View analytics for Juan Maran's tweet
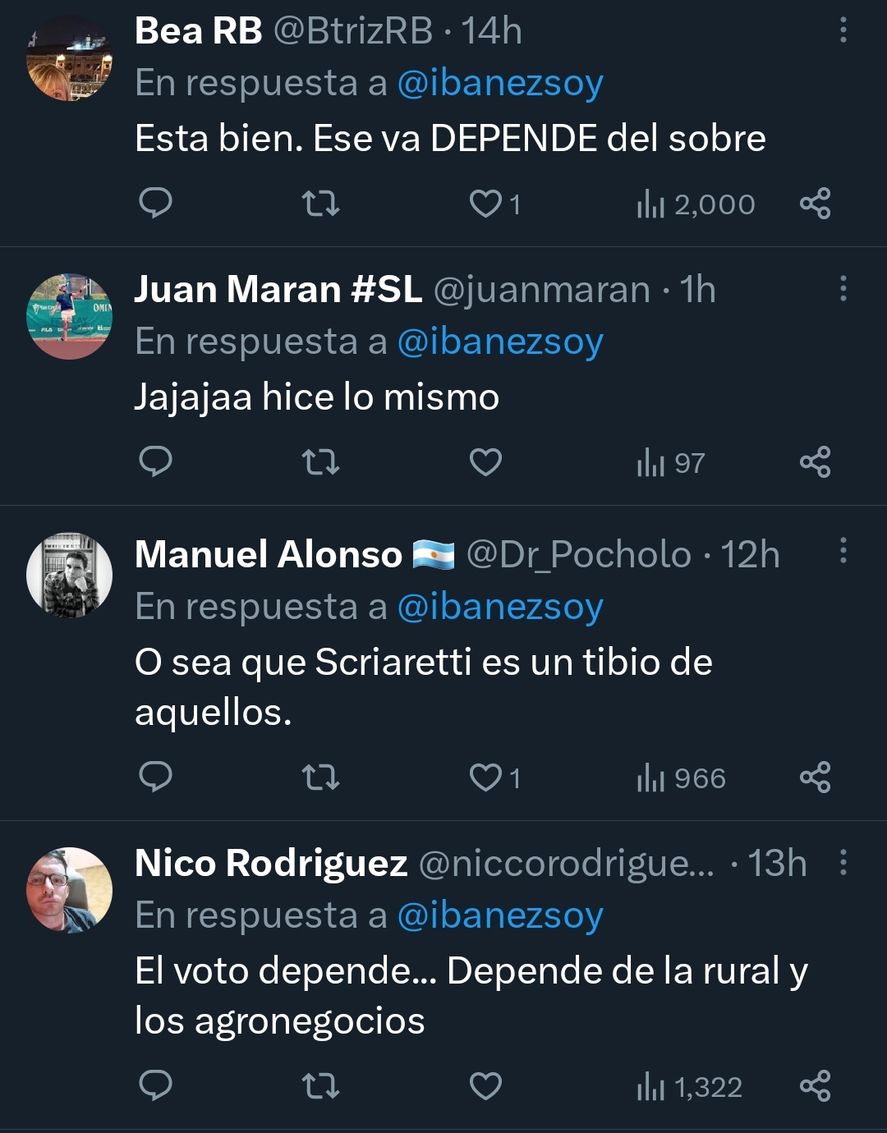The image size is (887, 1133). (671, 463)
